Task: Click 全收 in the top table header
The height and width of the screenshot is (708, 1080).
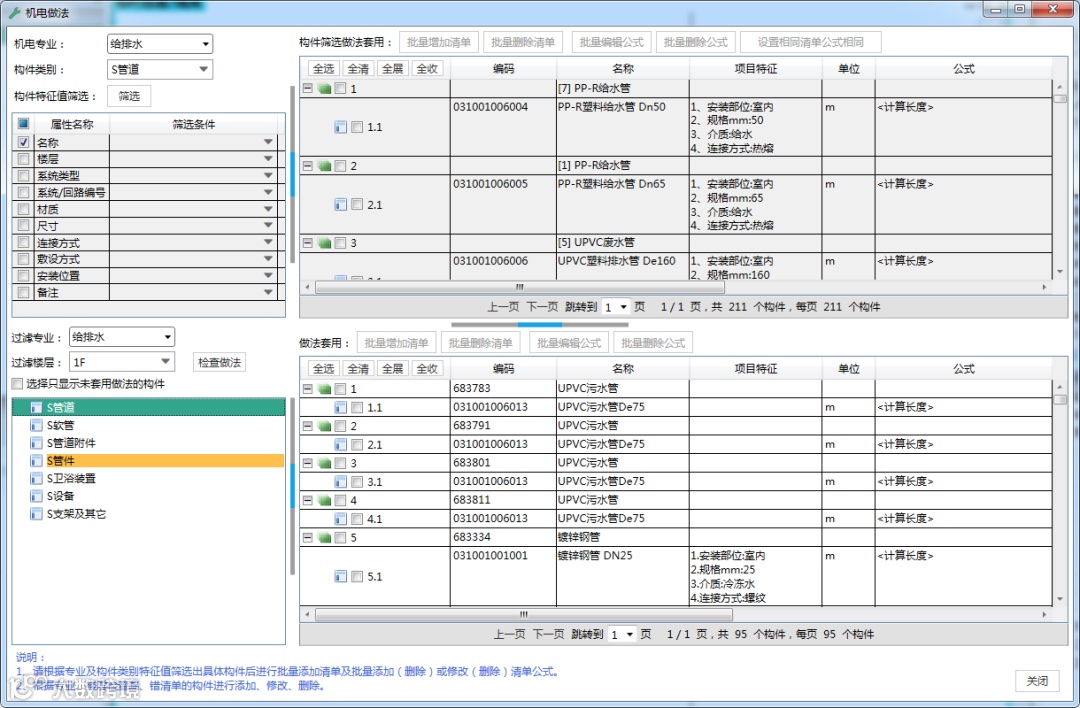Action: pyautogui.click(x=426, y=68)
